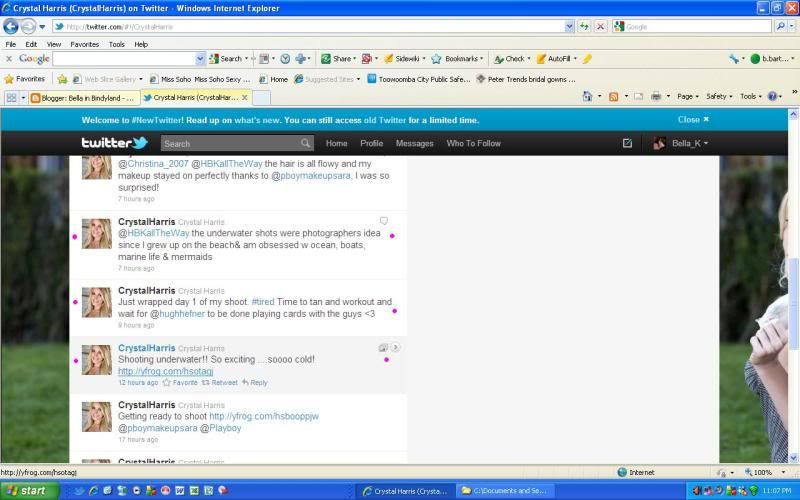The width and height of the screenshot is (800, 500).
Task: Click the Print icon in command bar
Action: click(656, 96)
